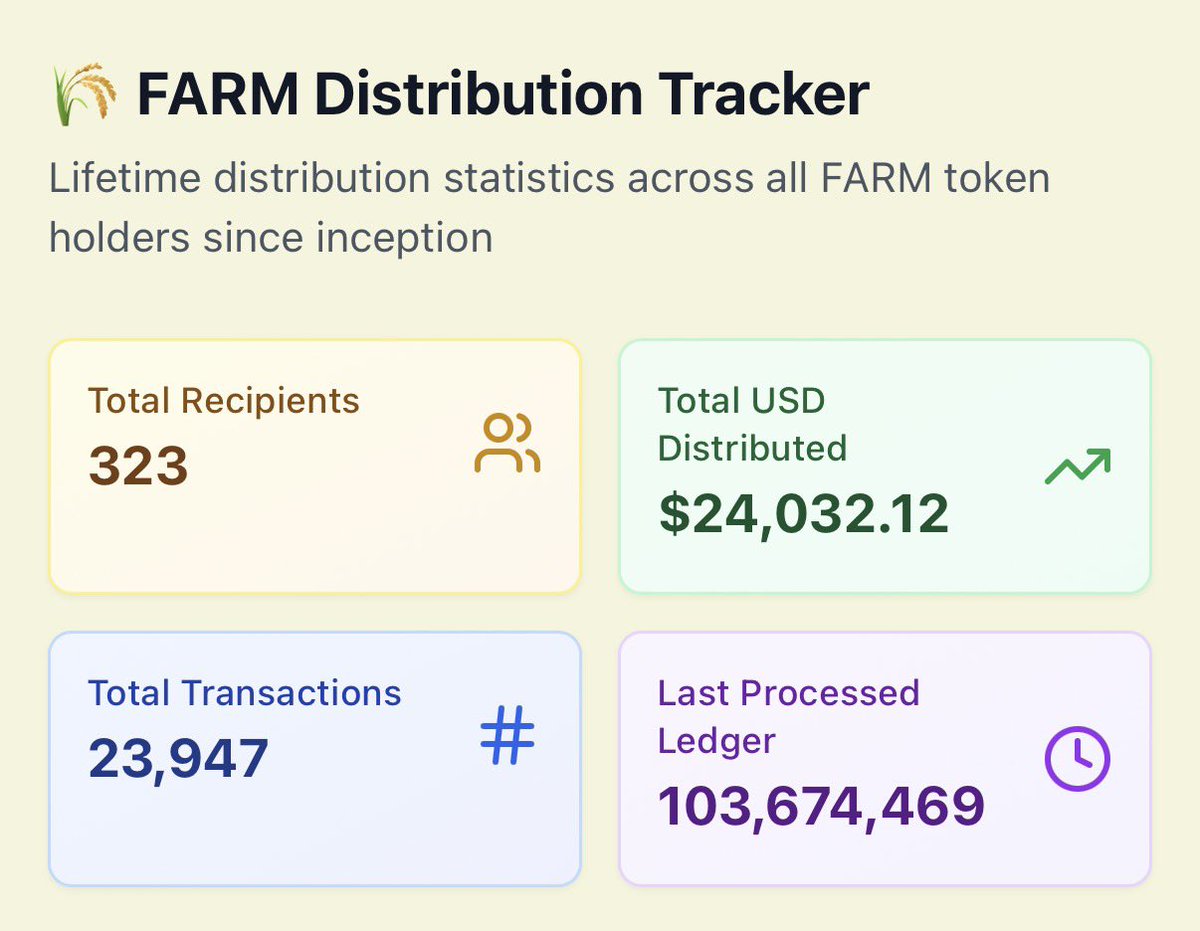Select the Last Processed Ledger label
The width and height of the screenshot is (1200, 931).
(788, 716)
